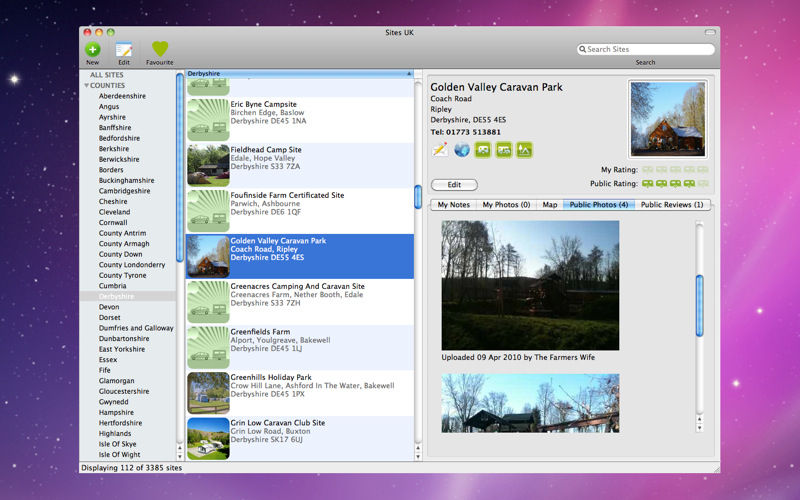The height and width of the screenshot is (500, 800).
Task: Select the motorhome facility icon
Action: (504, 150)
